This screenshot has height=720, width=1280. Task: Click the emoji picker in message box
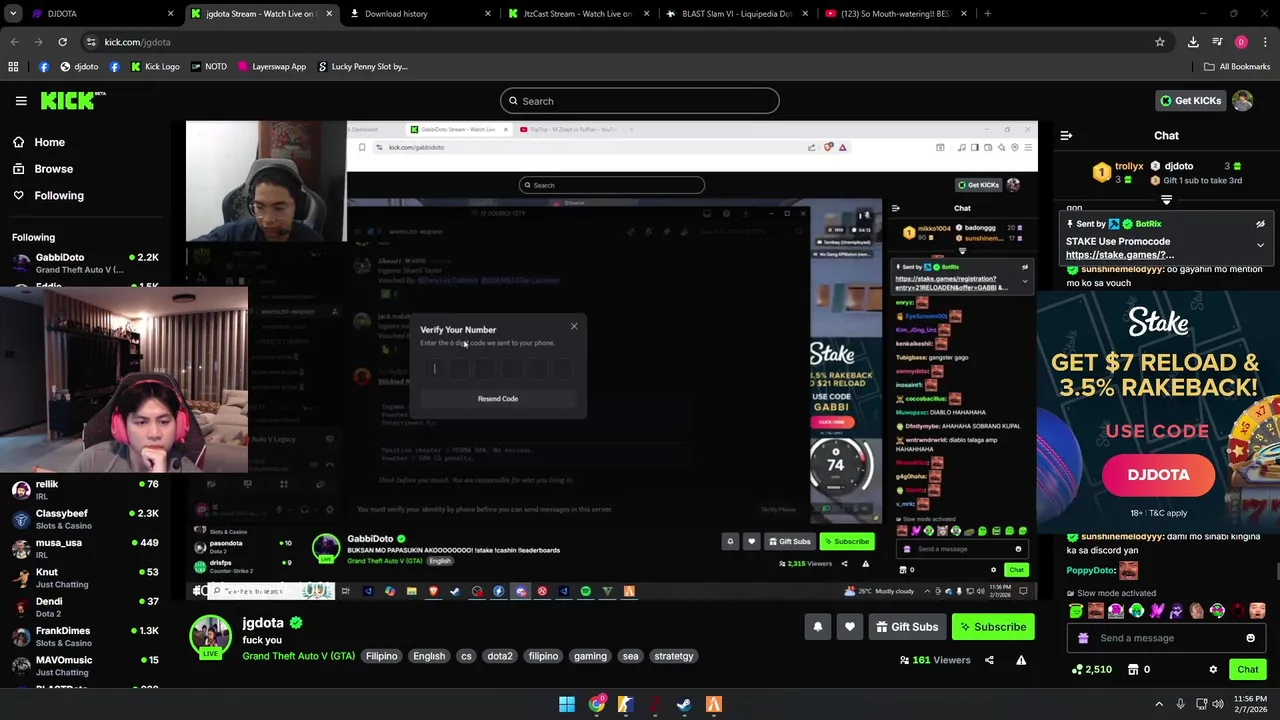(x=1250, y=638)
